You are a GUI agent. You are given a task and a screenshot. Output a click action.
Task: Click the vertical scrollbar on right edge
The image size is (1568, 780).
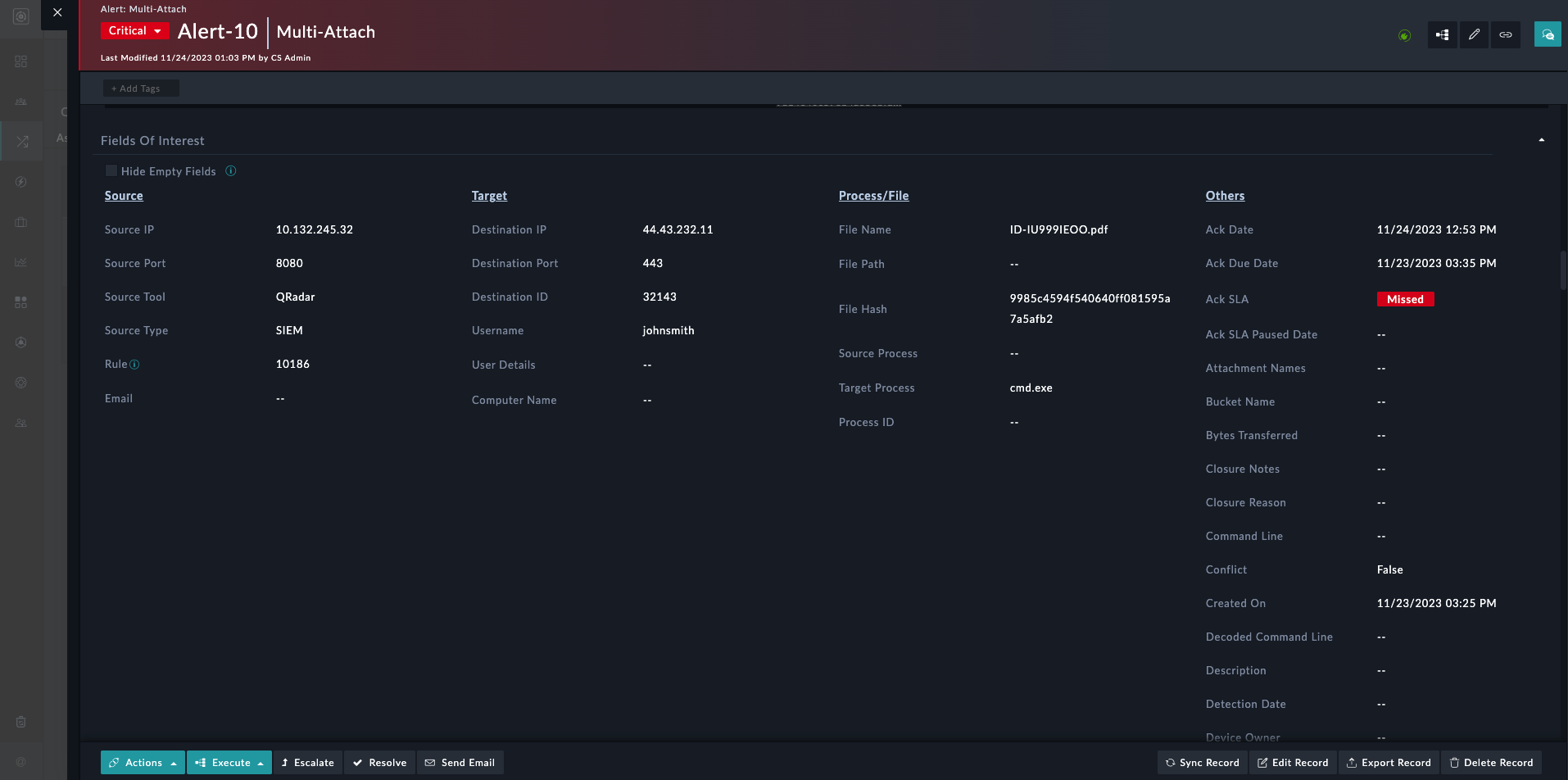point(1563,270)
